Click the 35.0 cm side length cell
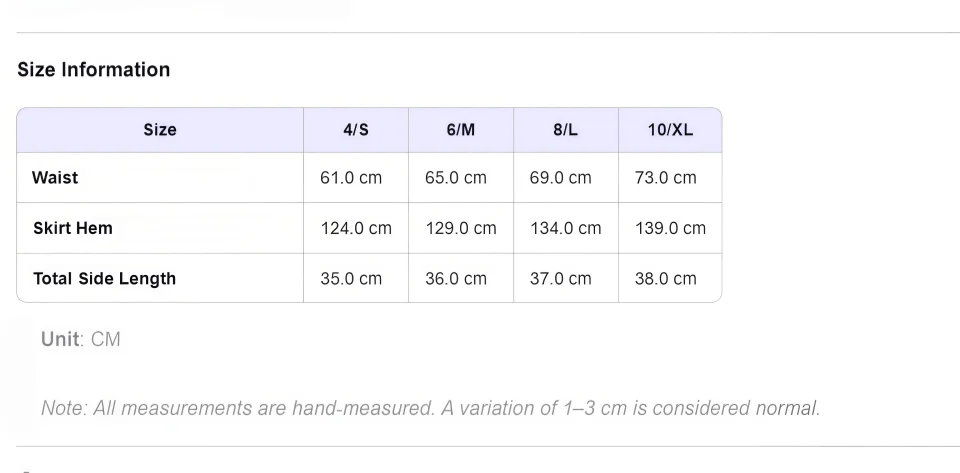Screen dimensions: 960x473 356,278
